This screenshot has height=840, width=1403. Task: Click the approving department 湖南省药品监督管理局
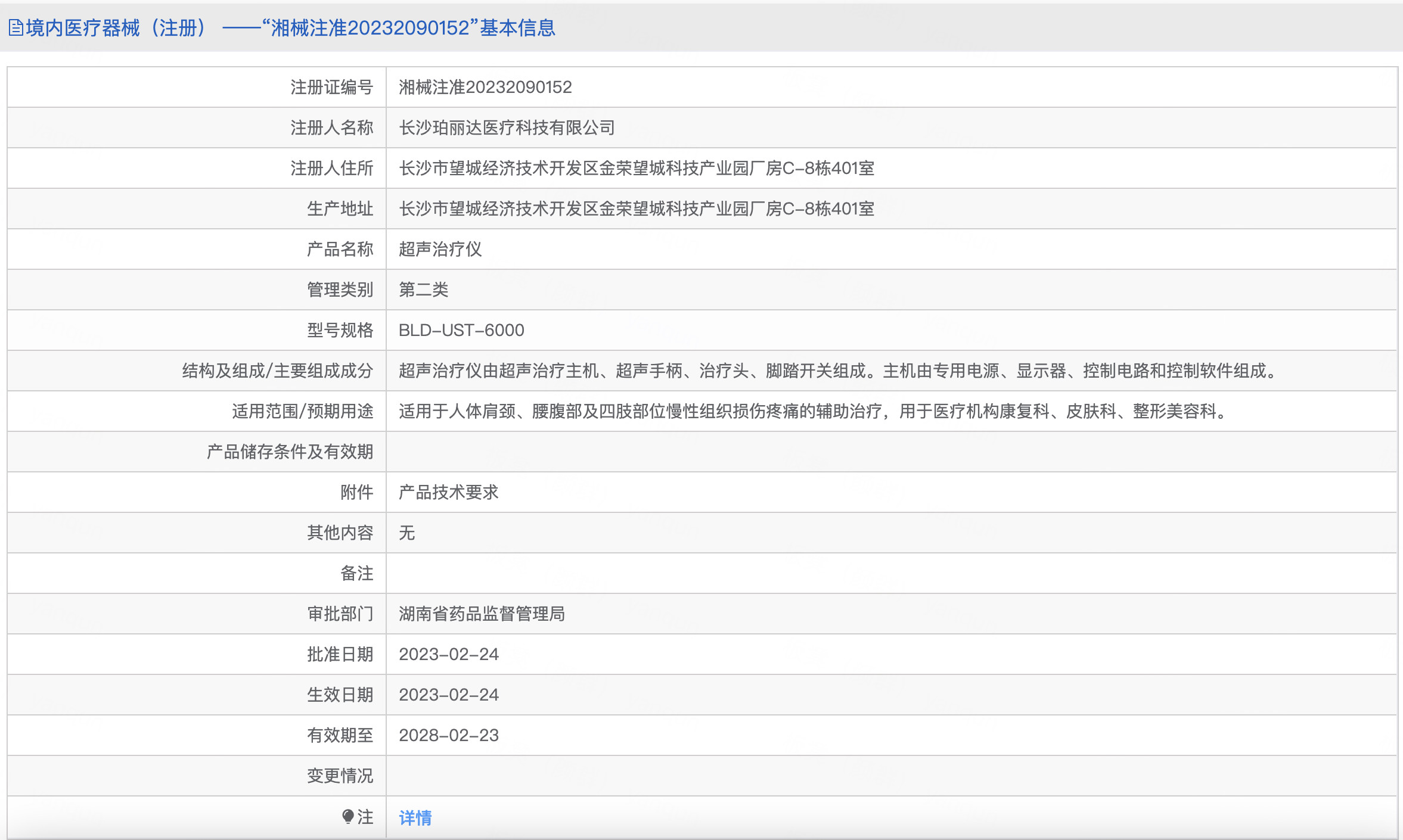(482, 614)
